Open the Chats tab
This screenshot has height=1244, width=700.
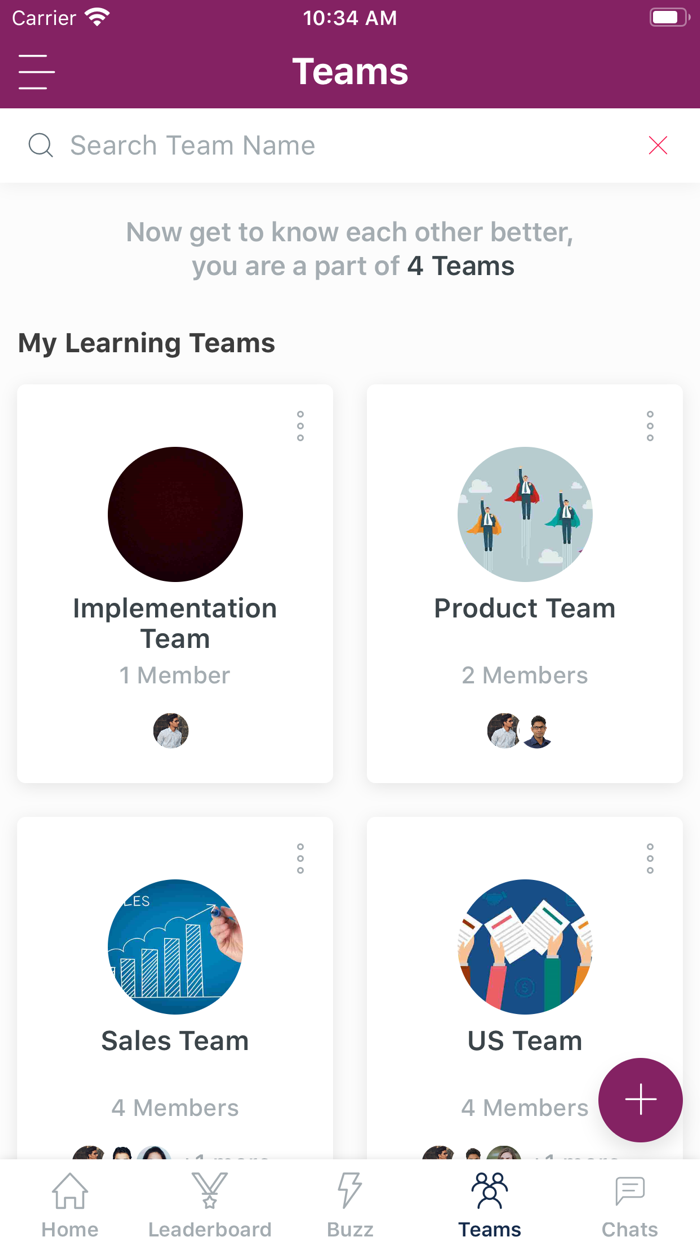[x=630, y=1205]
